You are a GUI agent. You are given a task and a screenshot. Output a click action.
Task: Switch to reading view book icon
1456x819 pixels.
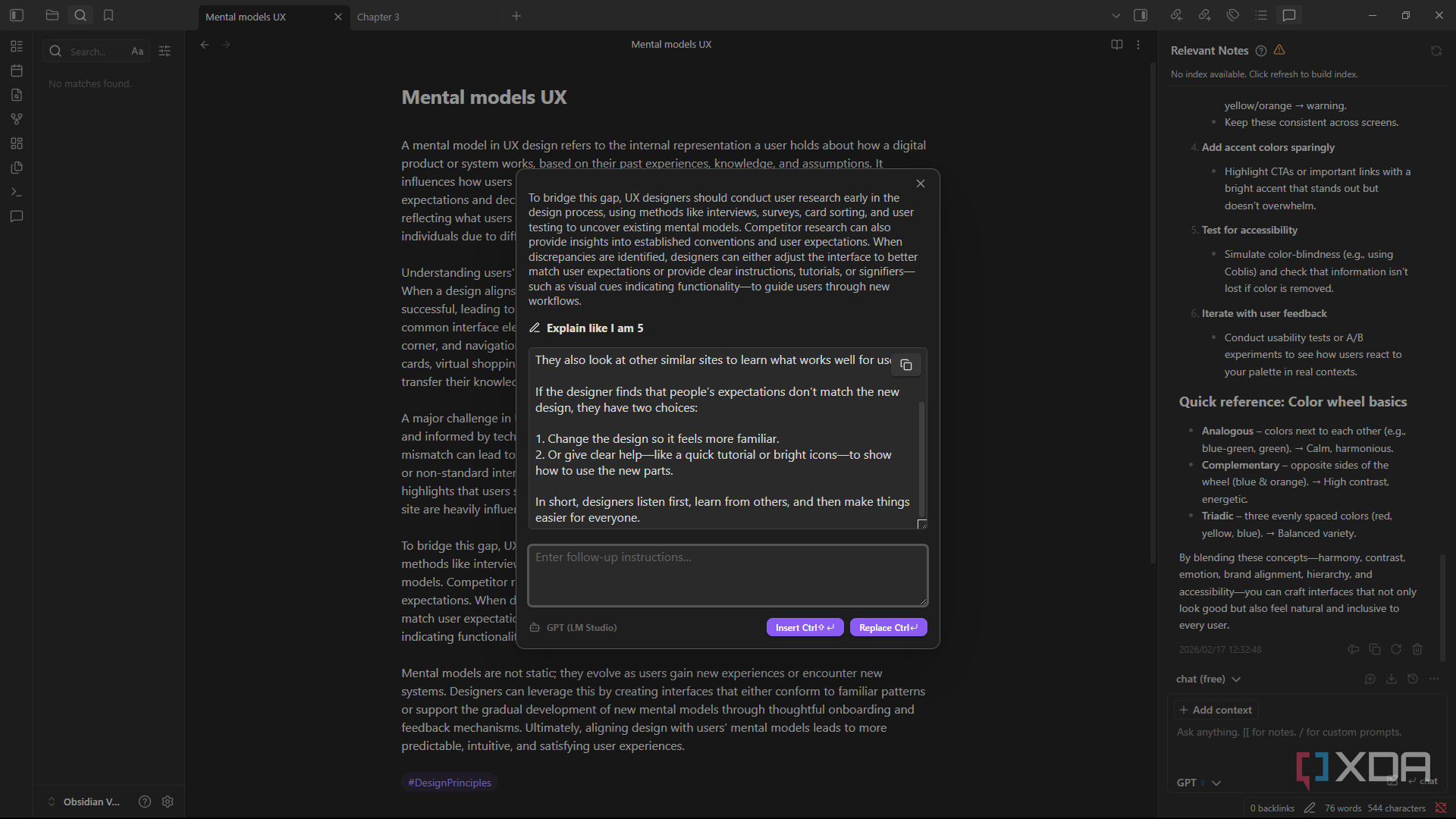(x=1117, y=45)
